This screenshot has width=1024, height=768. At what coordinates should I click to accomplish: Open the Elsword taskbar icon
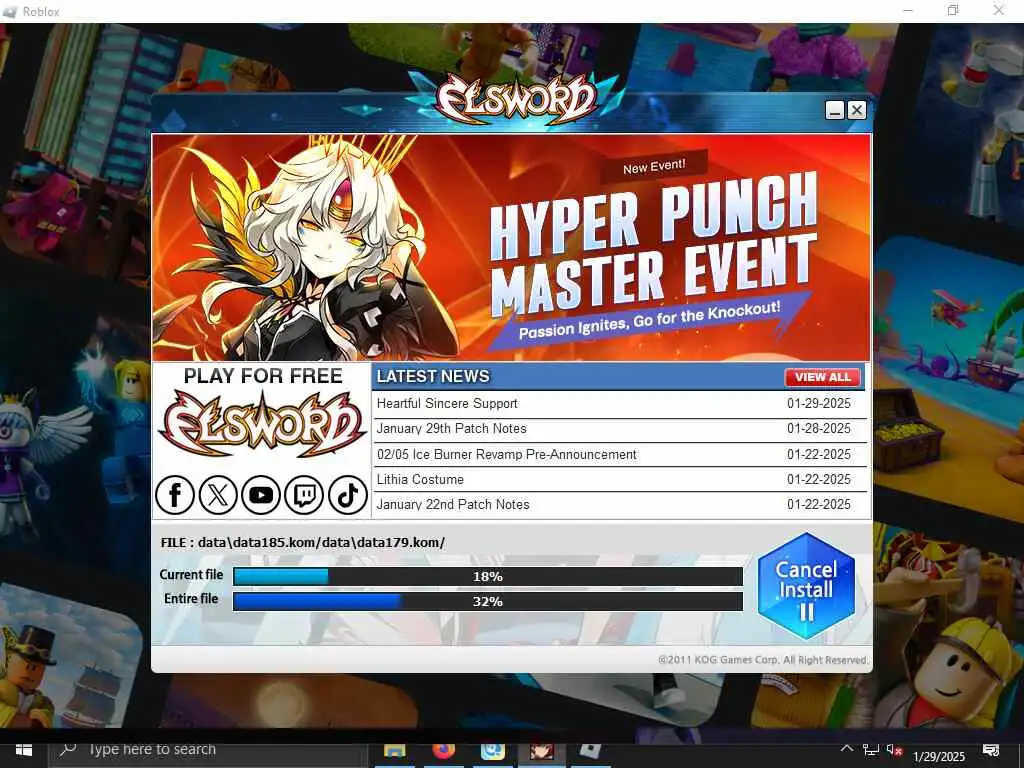(541, 752)
